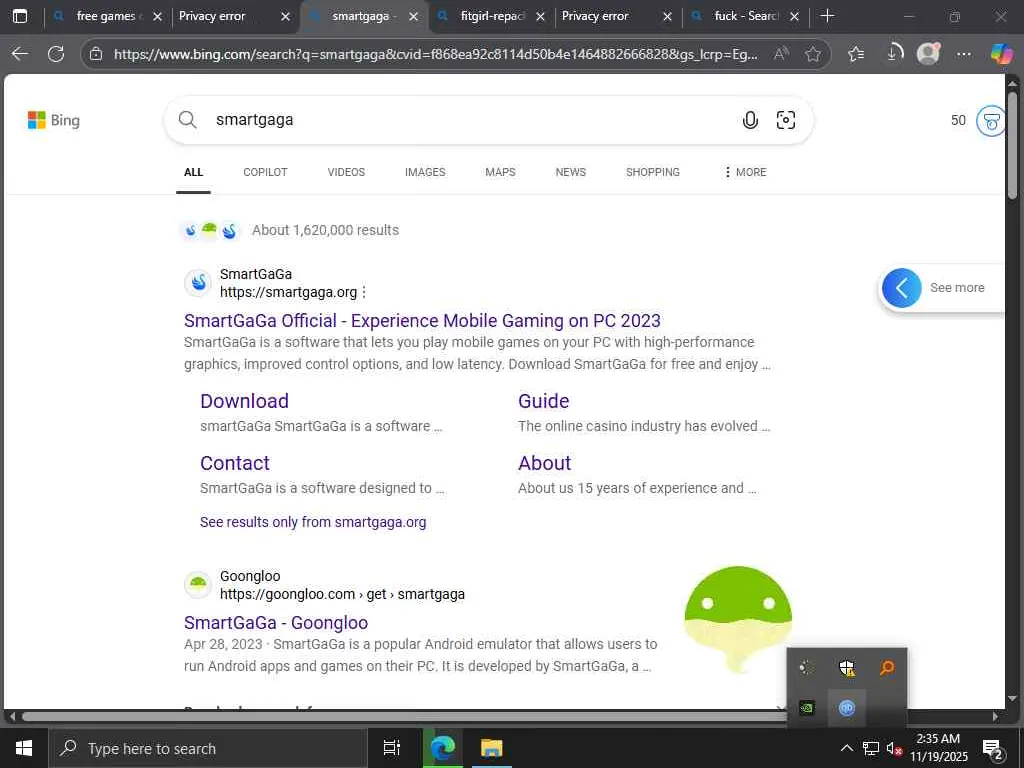Open SmartGaGa - Goongloo result

pyautogui.click(x=276, y=623)
